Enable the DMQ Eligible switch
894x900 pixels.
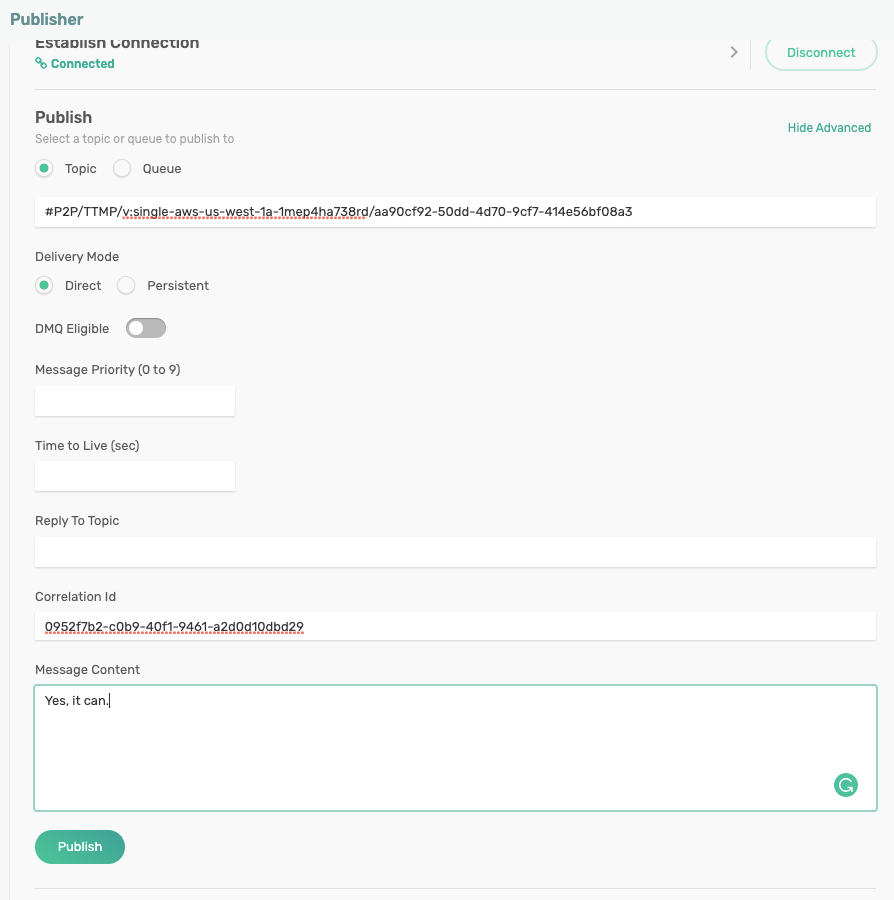[146, 328]
